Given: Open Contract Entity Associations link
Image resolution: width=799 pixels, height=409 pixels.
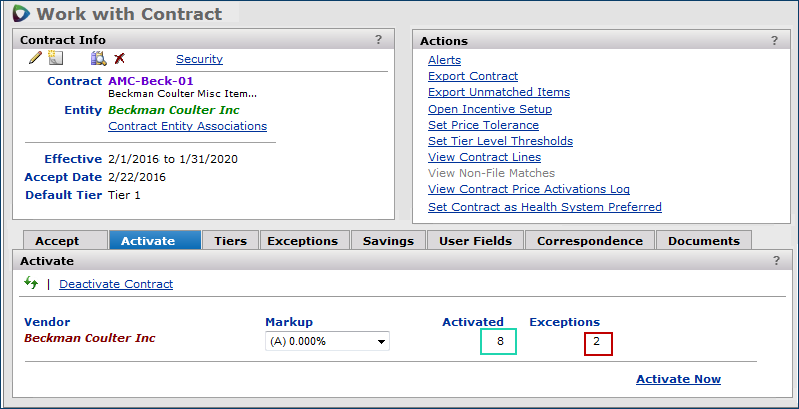Looking at the screenshot, I should pyautogui.click(x=187, y=126).
